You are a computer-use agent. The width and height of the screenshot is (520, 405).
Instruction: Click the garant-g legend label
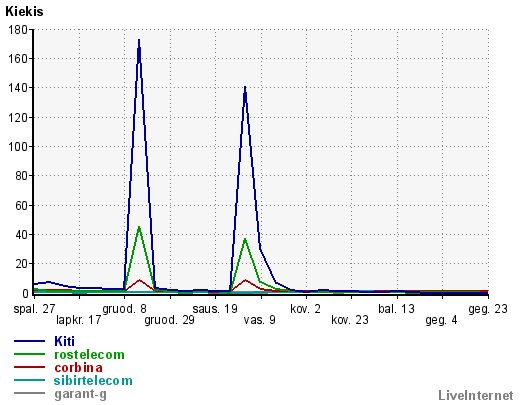(80, 394)
